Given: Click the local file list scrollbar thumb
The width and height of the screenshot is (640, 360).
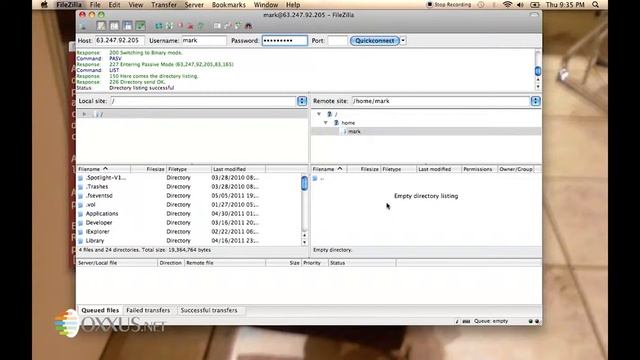Looking at the screenshot, I should tap(304, 183).
